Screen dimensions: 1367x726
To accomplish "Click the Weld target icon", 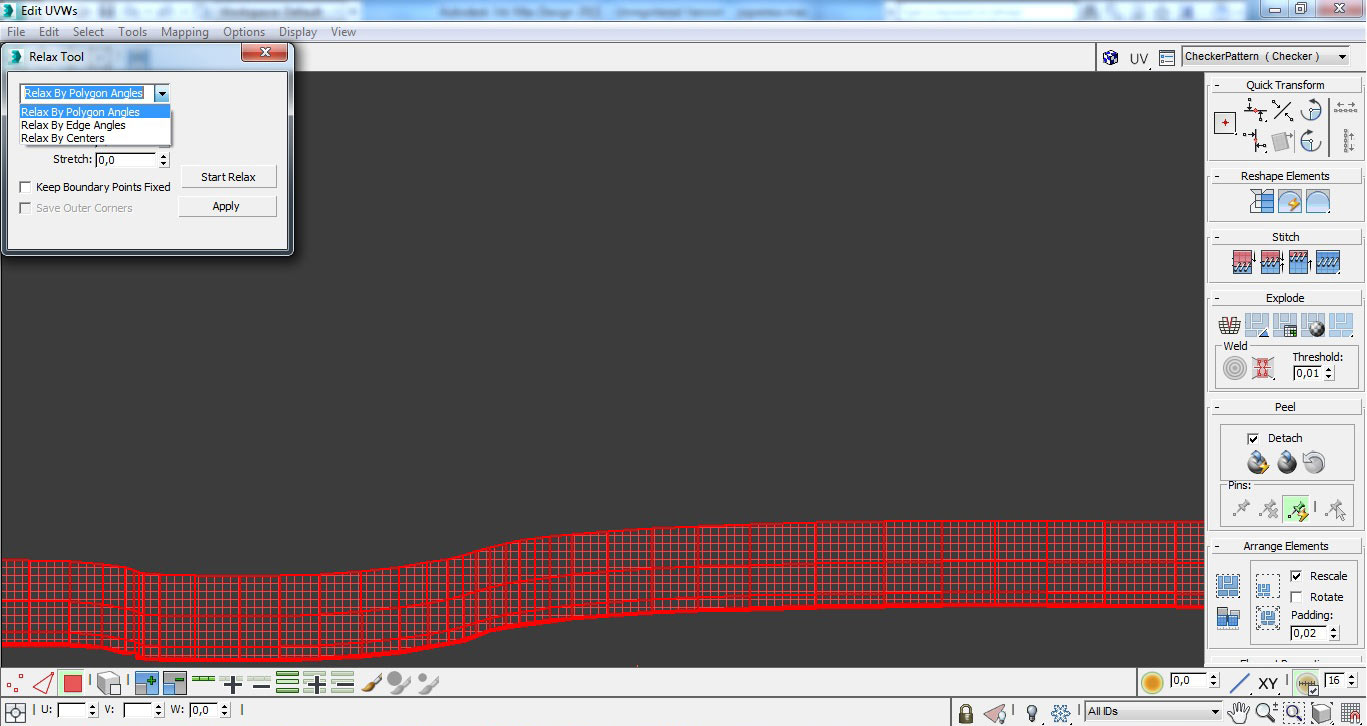I will pyautogui.click(x=1235, y=369).
